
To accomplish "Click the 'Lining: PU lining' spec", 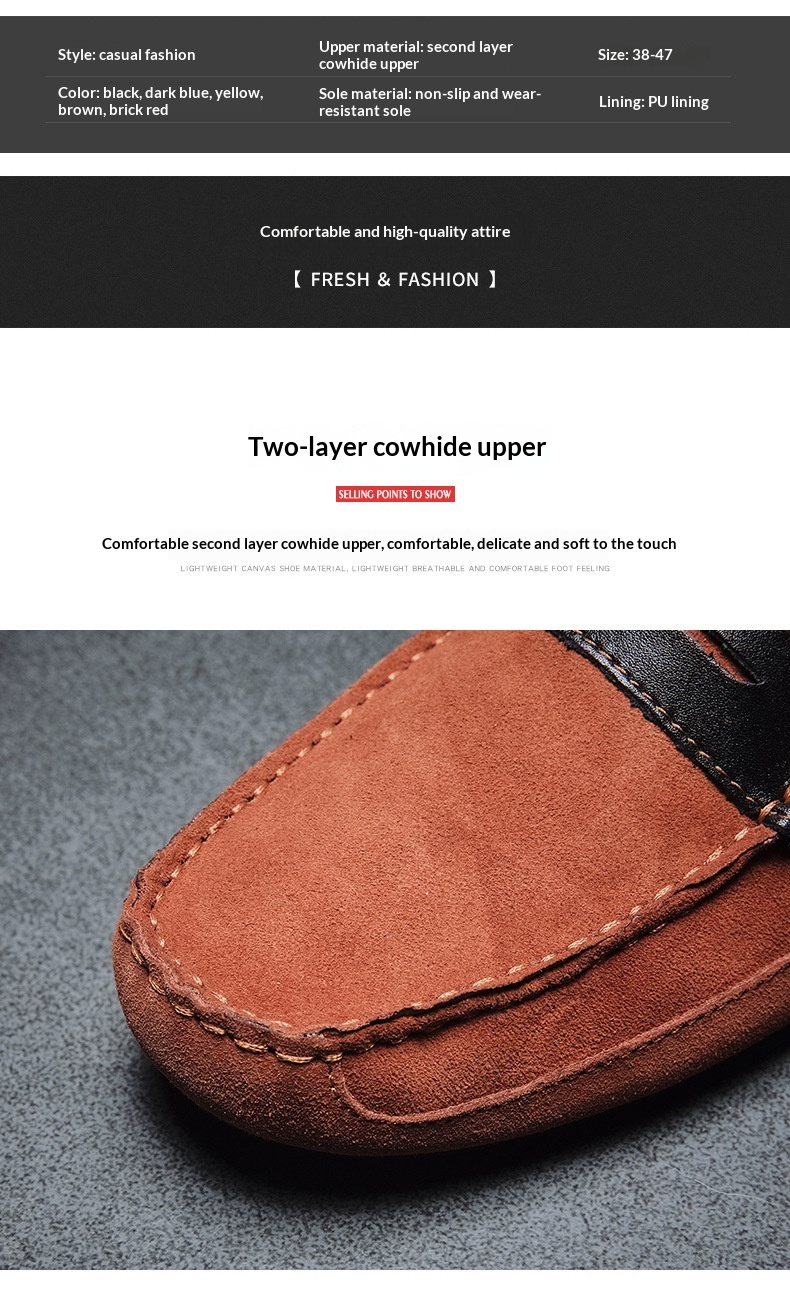I will (x=654, y=102).
